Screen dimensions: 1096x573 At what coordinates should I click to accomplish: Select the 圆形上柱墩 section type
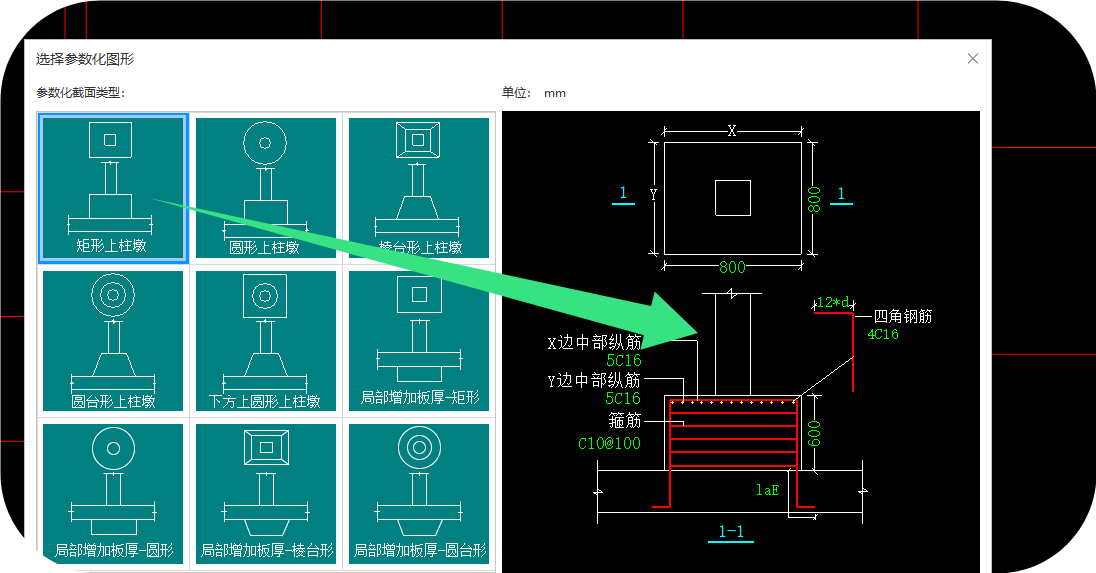coord(266,188)
